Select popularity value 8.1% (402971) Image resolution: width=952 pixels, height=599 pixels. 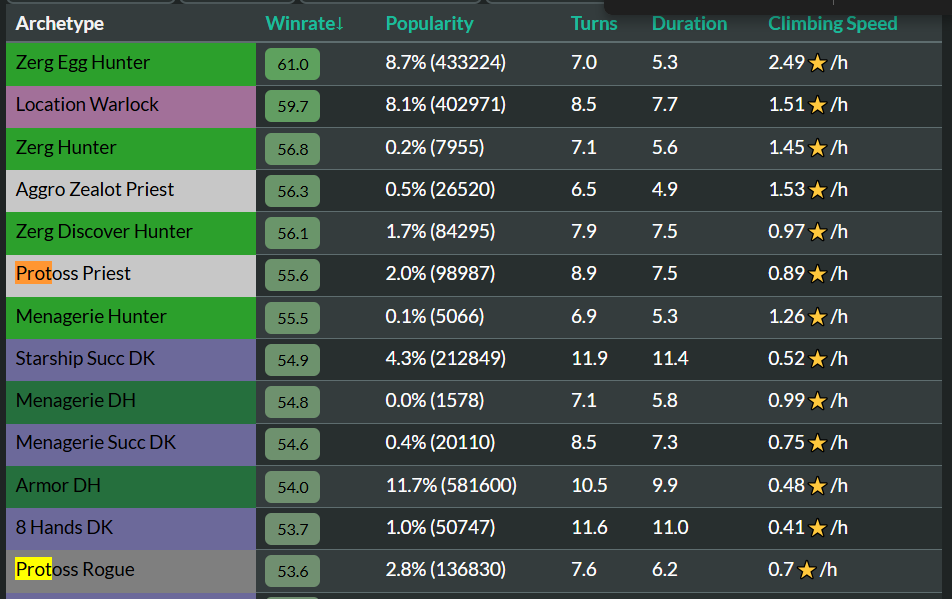[446, 104]
